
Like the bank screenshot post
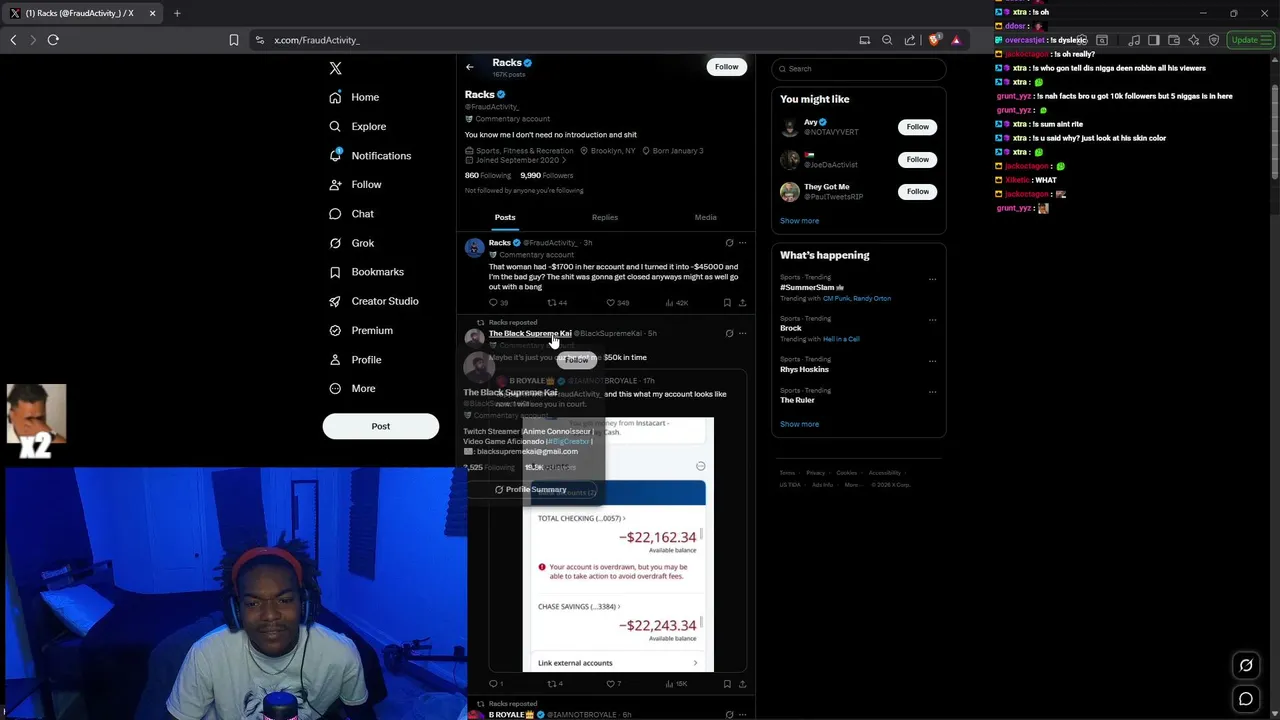coord(614,684)
